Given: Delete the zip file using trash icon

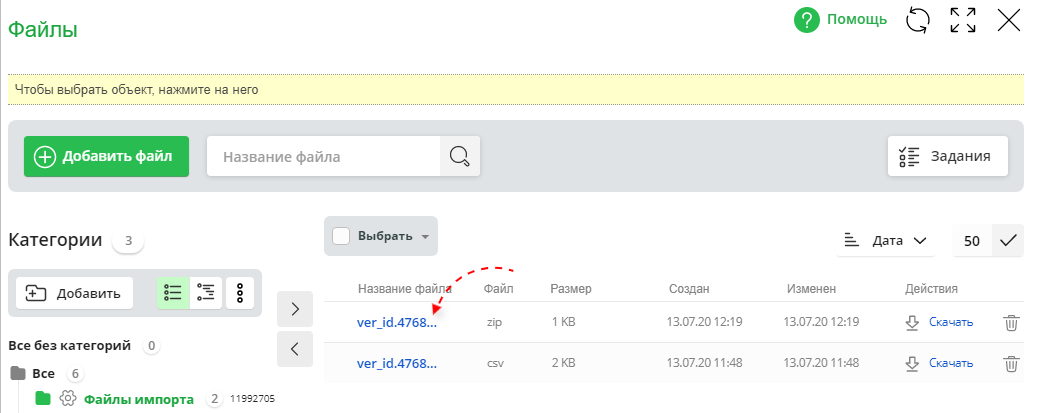Looking at the screenshot, I should tap(1011, 323).
